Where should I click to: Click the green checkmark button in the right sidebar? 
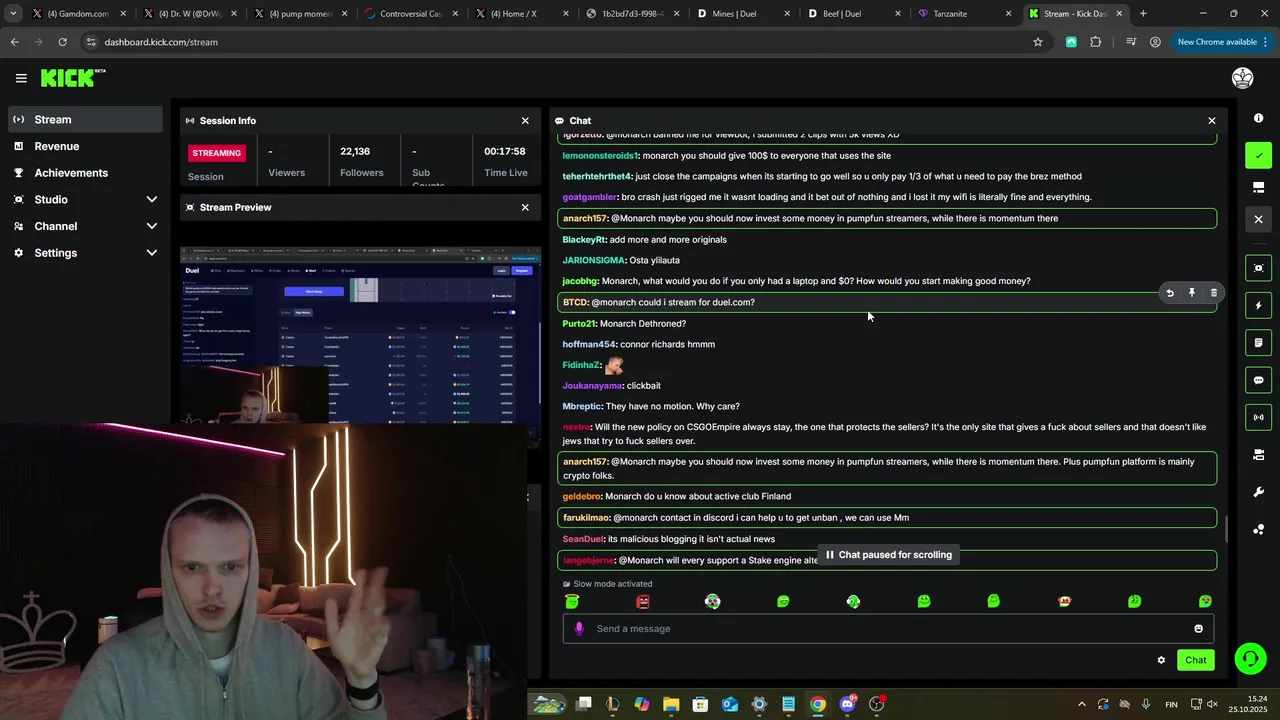pos(1258,155)
